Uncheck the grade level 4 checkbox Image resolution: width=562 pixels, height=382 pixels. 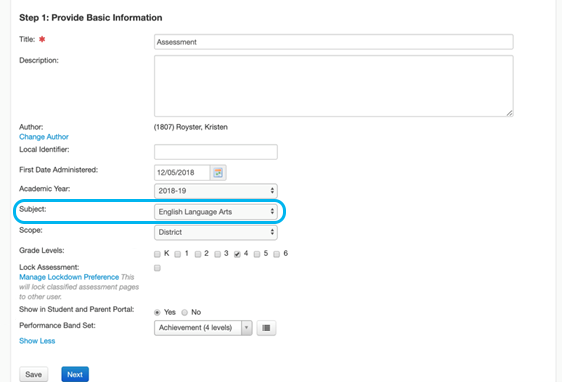click(237, 254)
